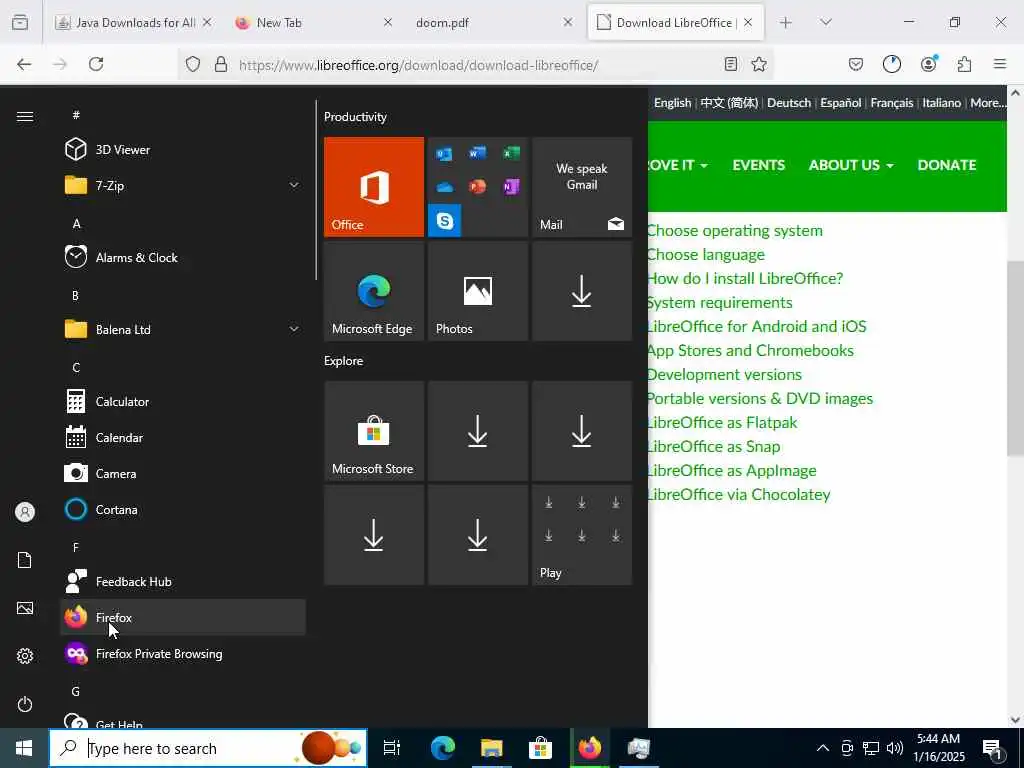Open Firefox application menu

[1000, 64]
